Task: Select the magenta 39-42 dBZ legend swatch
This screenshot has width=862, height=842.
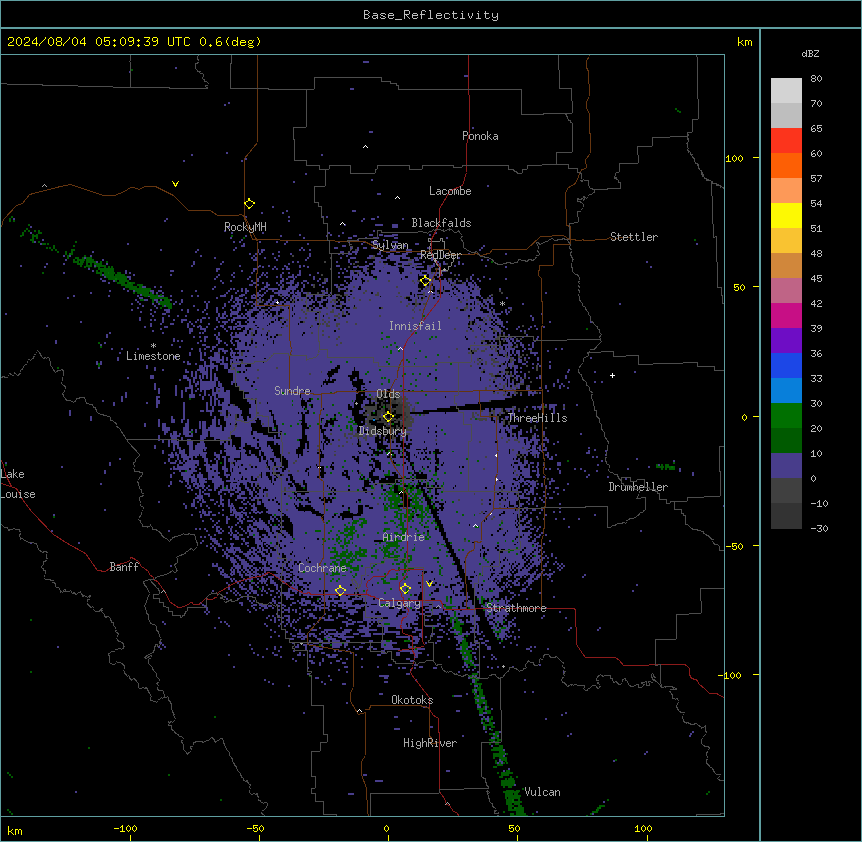Action: pos(786,315)
